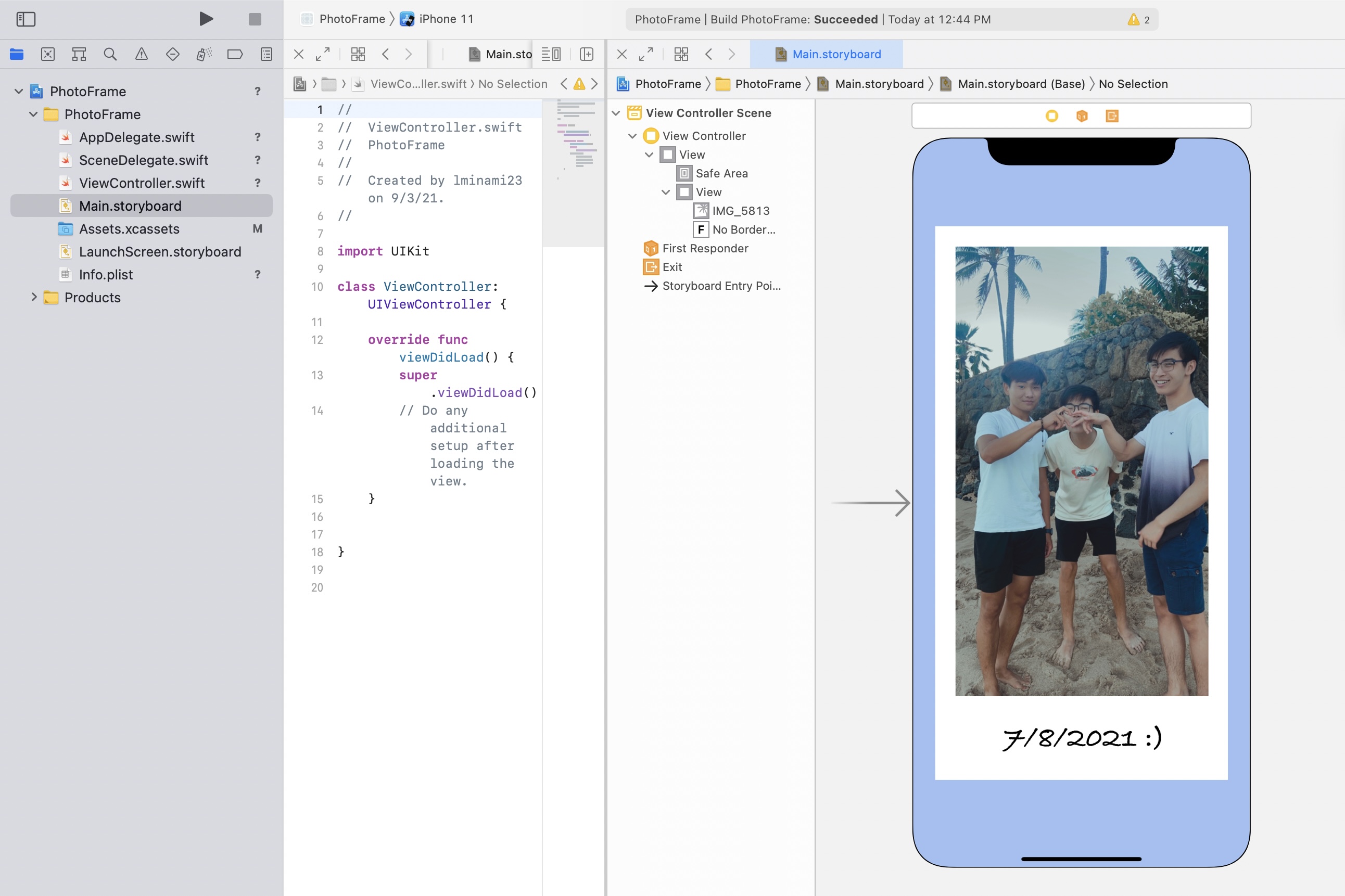1345x896 pixels.
Task: Jump to previous issue in left editor
Action: (564, 84)
